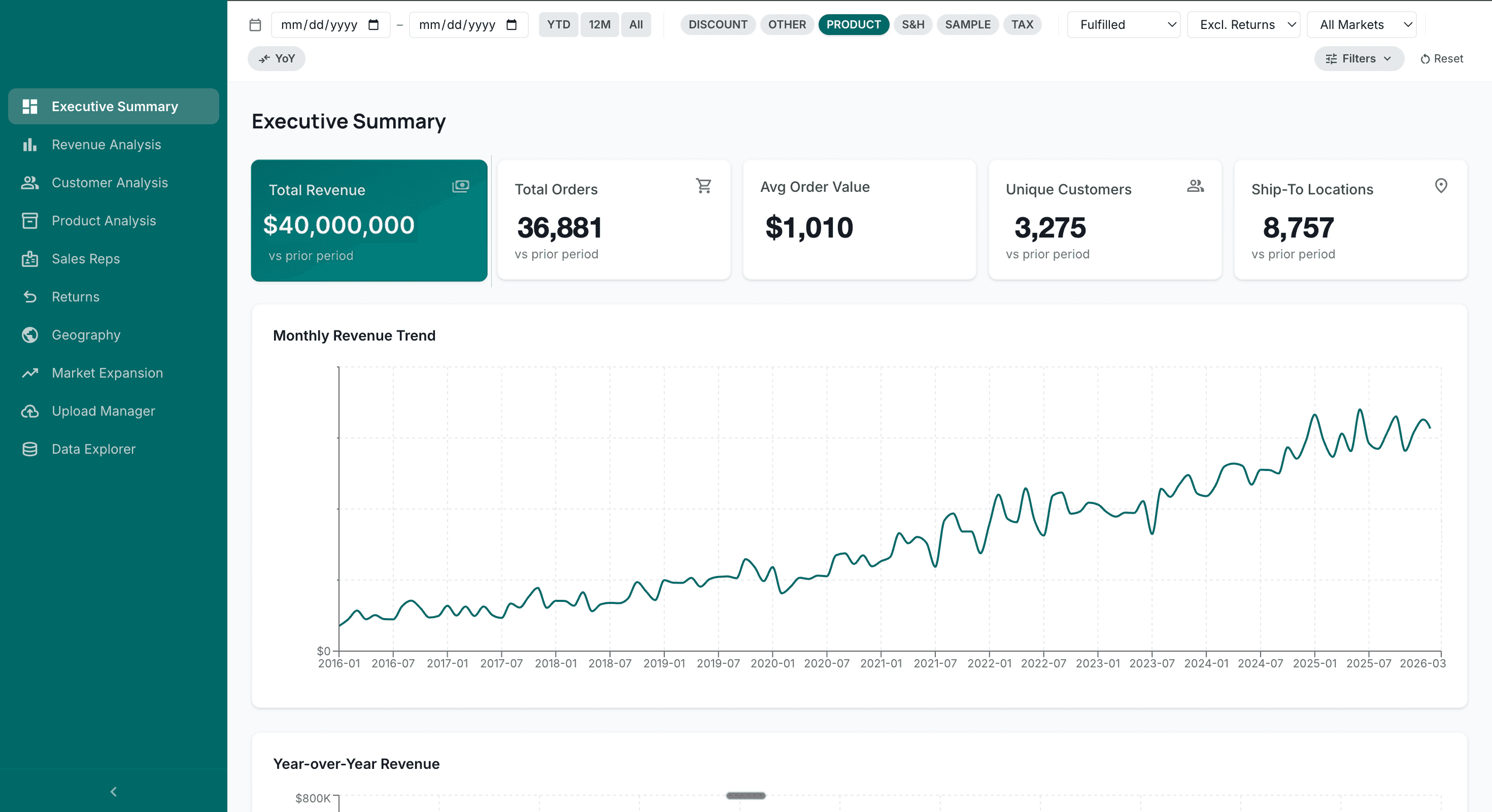Open the Fulfilled status dropdown
Screen dimensions: 1492x812
coord(1123,24)
